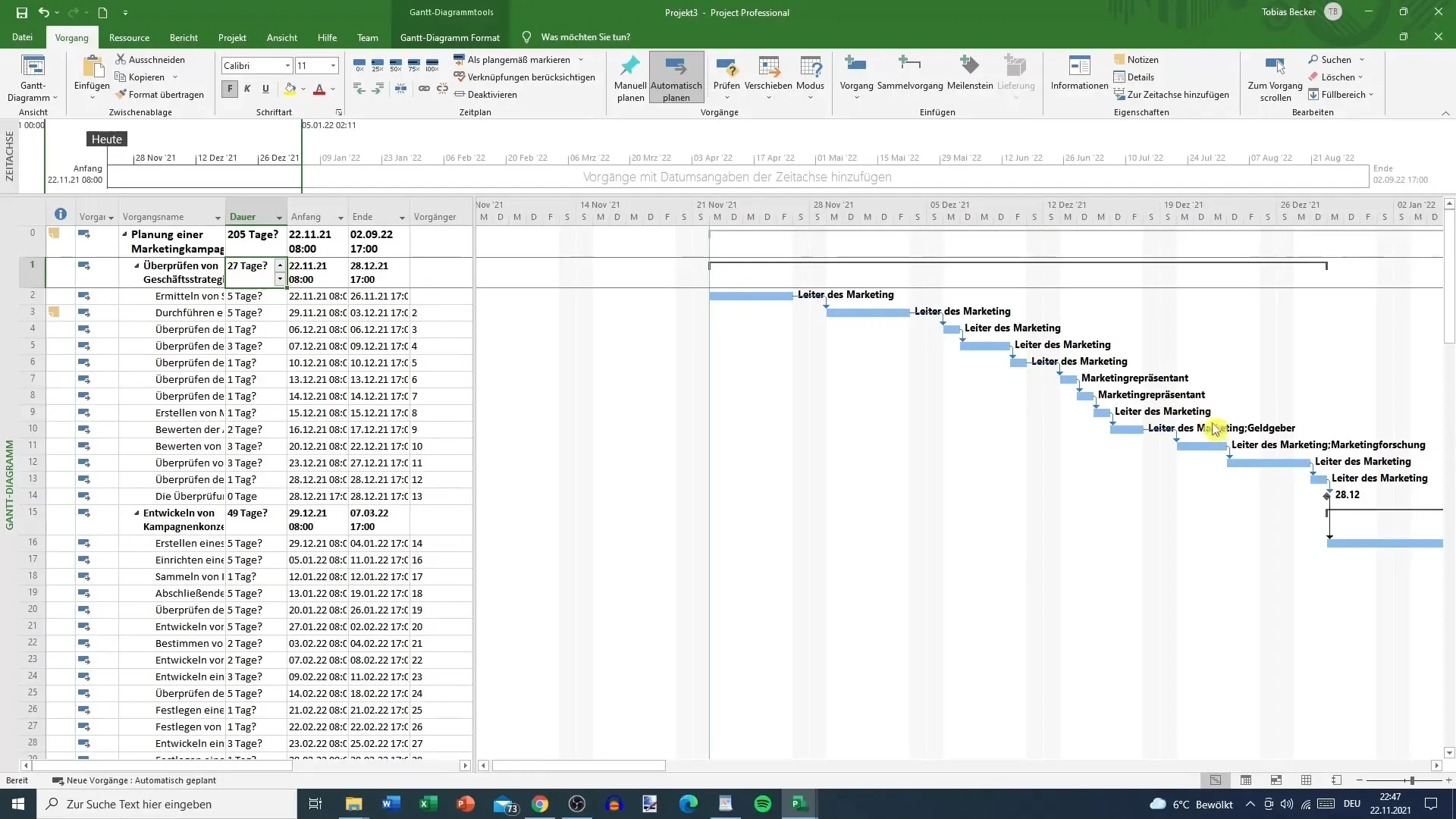Click Was möchten Sie tun search box
The width and height of the screenshot is (1456, 819).
point(585,37)
